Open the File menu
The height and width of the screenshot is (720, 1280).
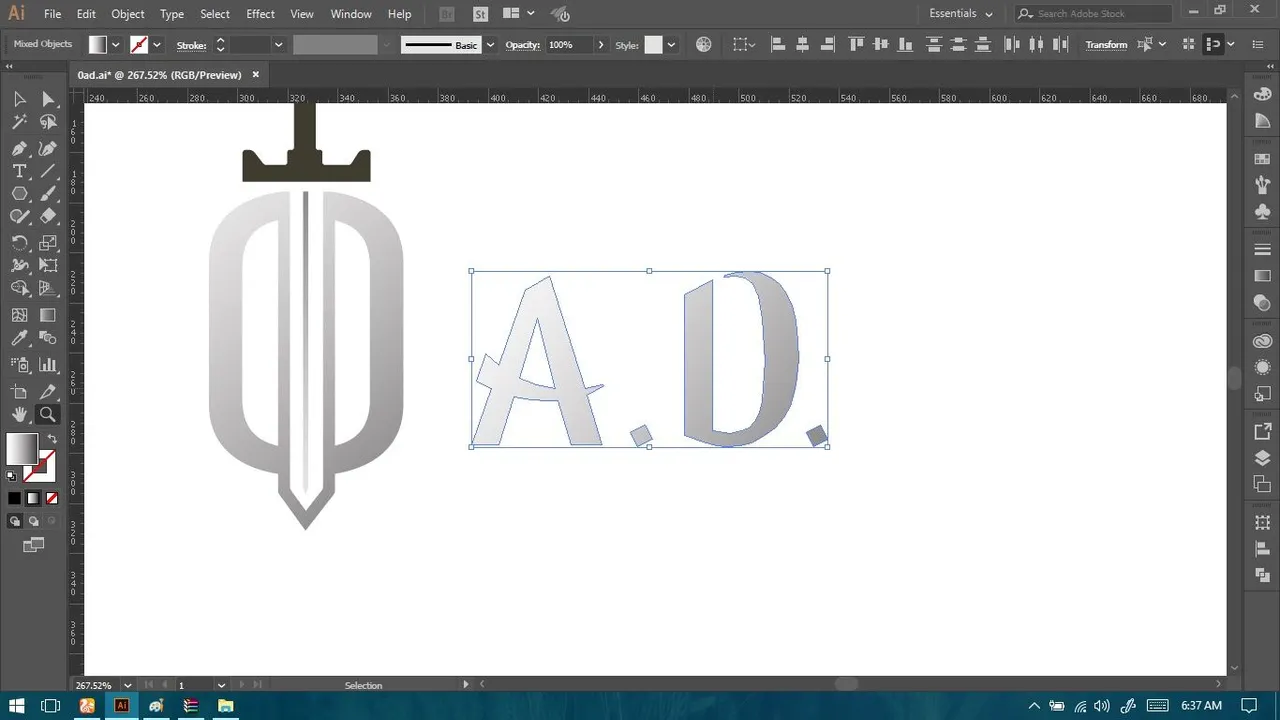pos(53,14)
